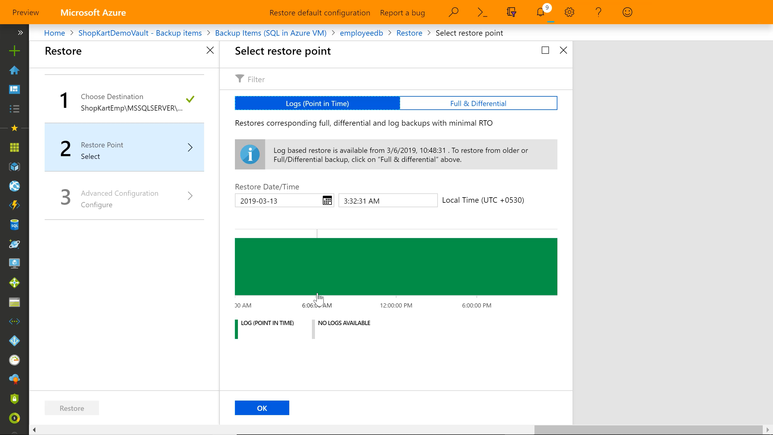This screenshot has width=773, height=435.
Task: Select the Logs (Point in Time) tab
Action: pyautogui.click(x=317, y=103)
